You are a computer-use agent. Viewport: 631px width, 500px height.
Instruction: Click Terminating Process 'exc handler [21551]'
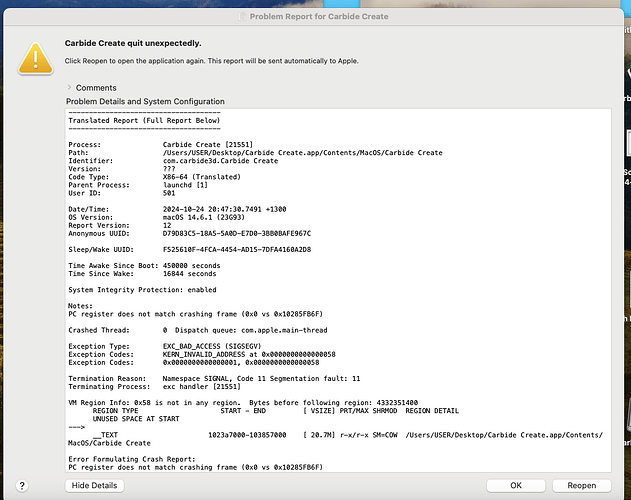[202, 386]
